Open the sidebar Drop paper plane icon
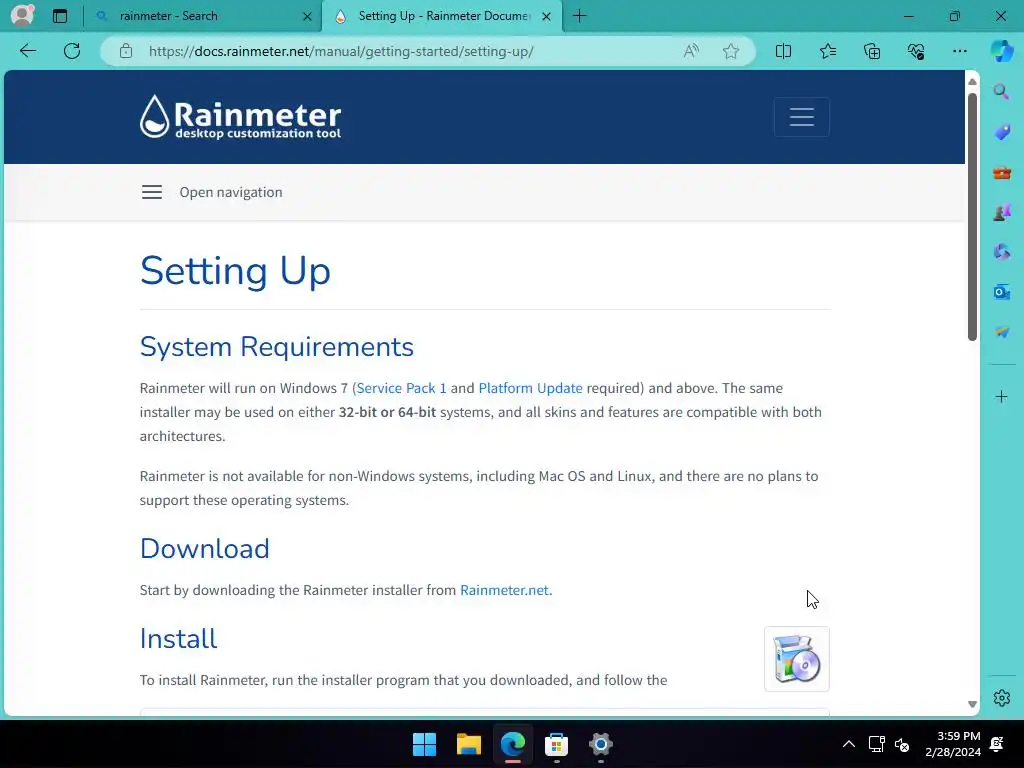The width and height of the screenshot is (1024, 768). [1001, 332]
